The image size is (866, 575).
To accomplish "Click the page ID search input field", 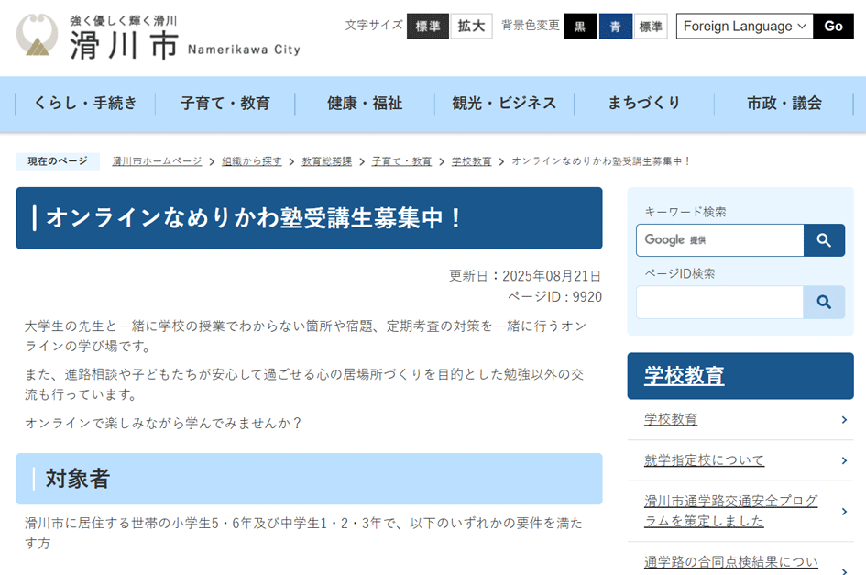I will point(720,302).
